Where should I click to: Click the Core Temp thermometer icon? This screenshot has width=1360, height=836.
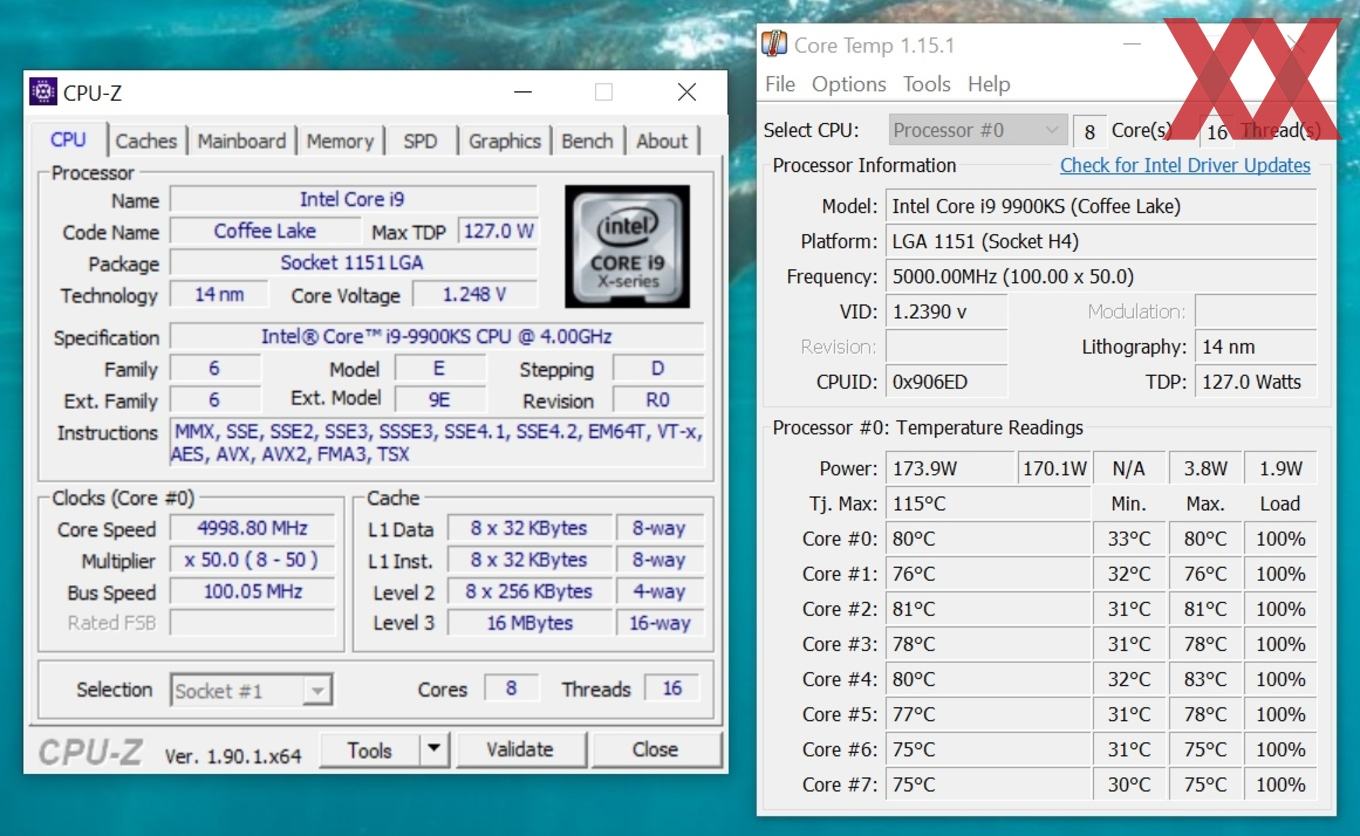pyautogui.click(x=774, y=44)
